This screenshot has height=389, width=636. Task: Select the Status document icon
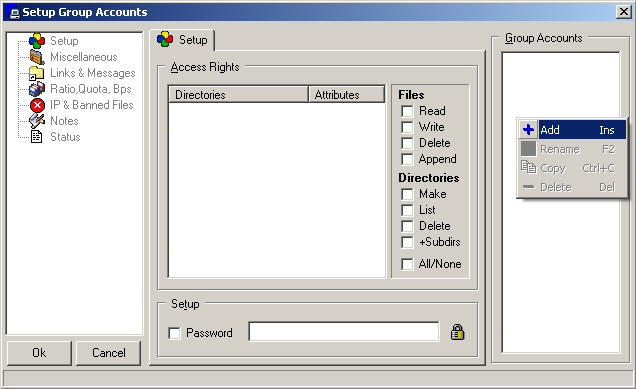[x=37, y=137]
